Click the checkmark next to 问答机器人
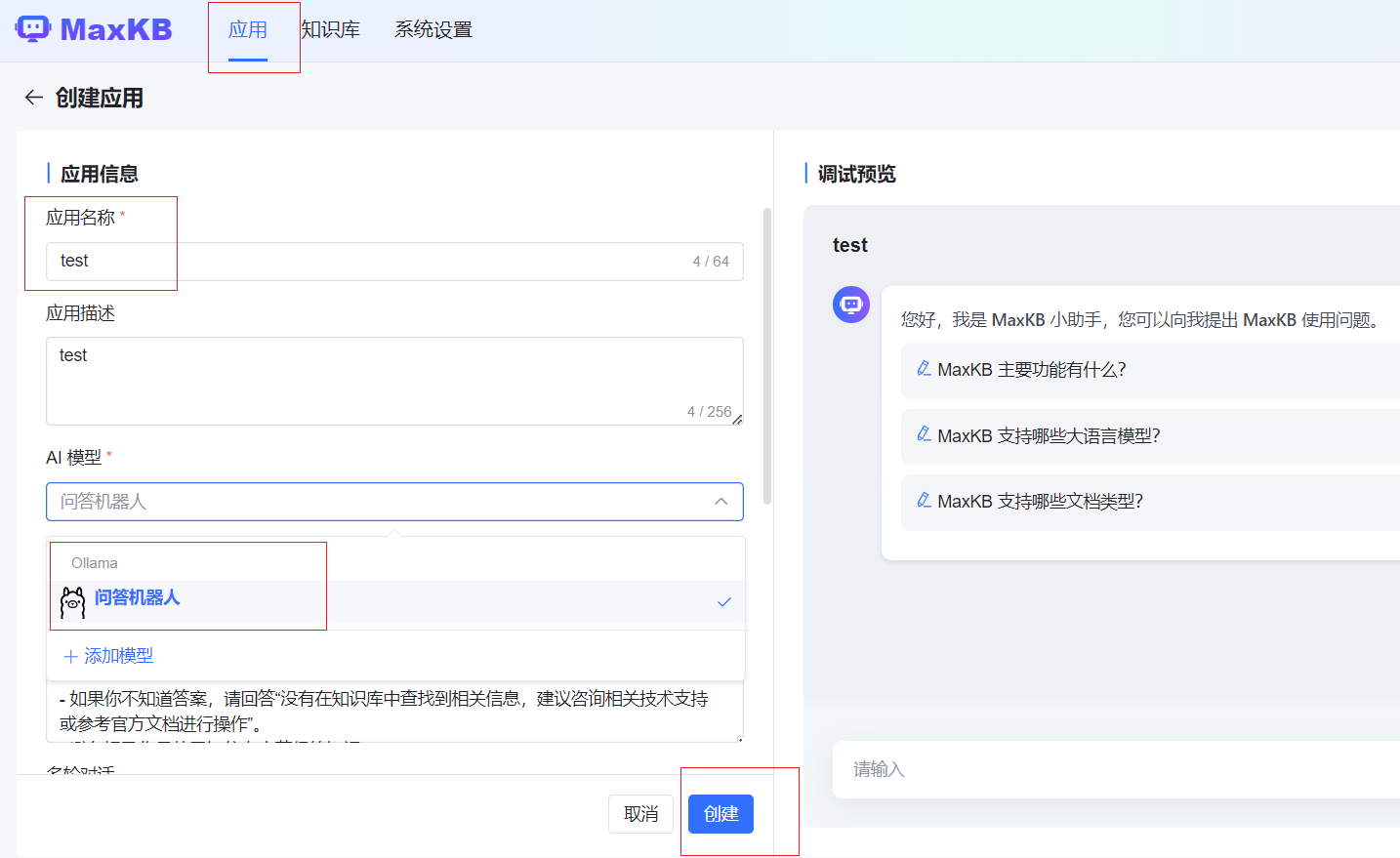This screenshot has height=858, width=1400. click(x=723, y=602)
